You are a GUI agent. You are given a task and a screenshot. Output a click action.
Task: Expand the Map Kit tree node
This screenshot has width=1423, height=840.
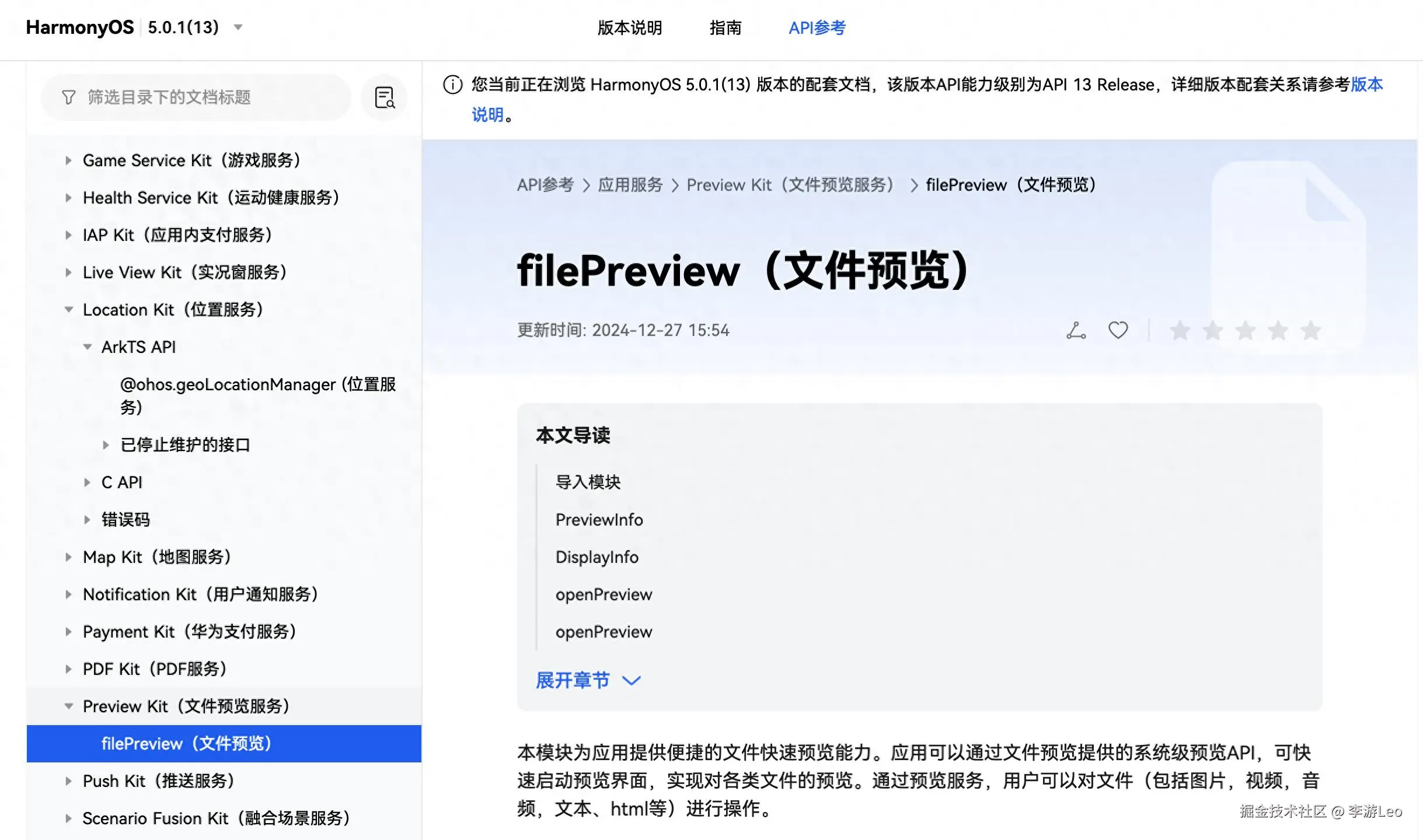click(69, 557)
